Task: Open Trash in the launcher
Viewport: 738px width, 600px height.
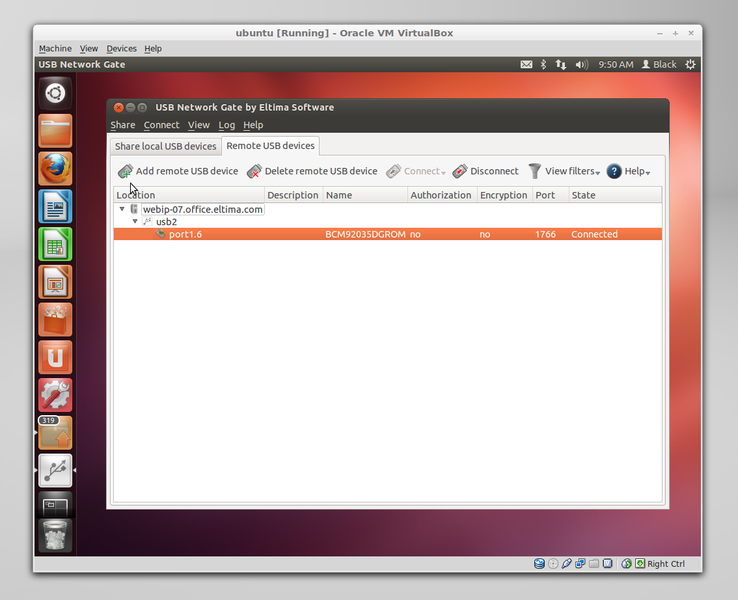Action: pyautogui.click(x=56, y=536)
